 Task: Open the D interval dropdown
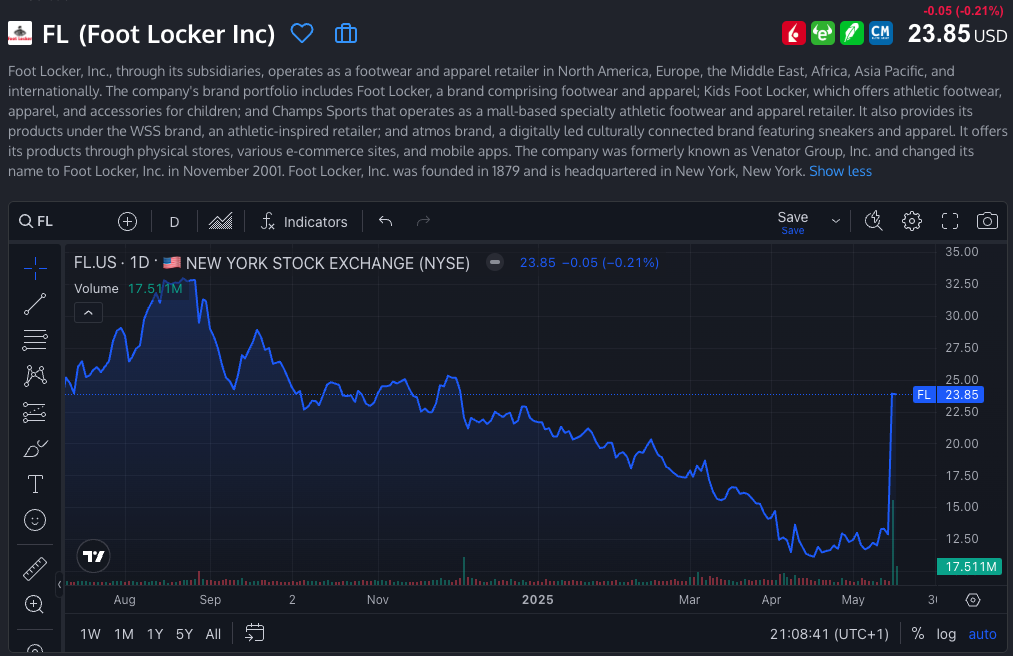click(174, 221)
